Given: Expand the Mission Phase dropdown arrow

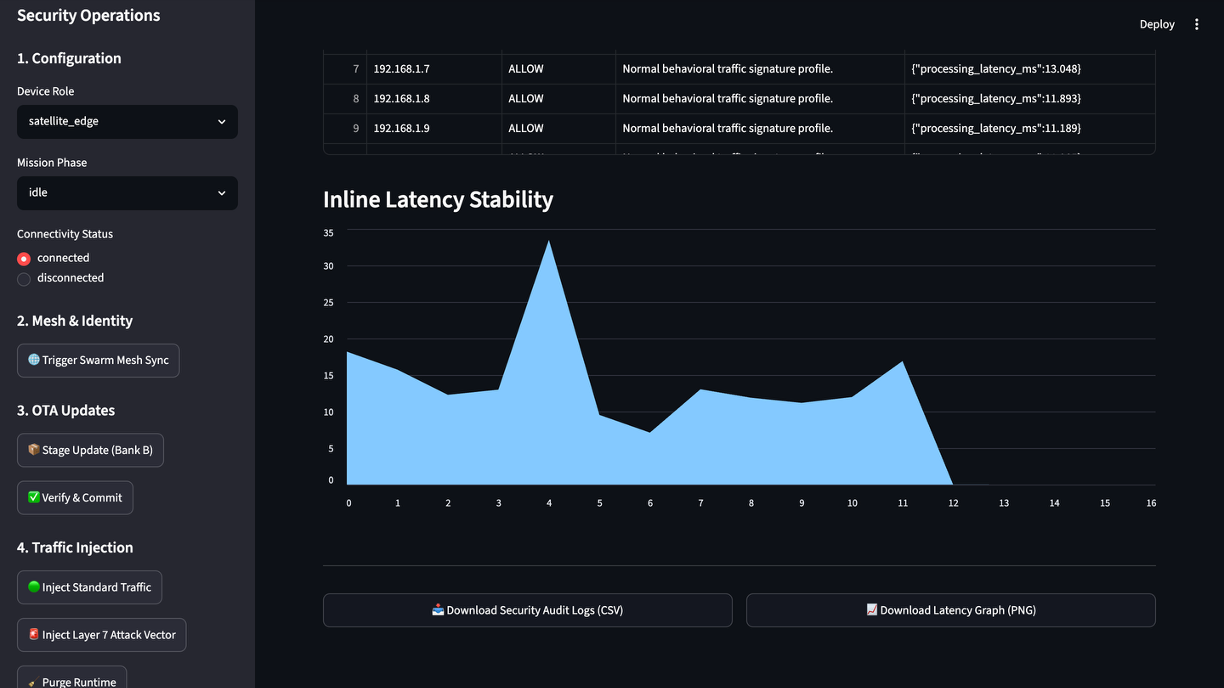Looking at the screenshot, I should tap(221, 193).
